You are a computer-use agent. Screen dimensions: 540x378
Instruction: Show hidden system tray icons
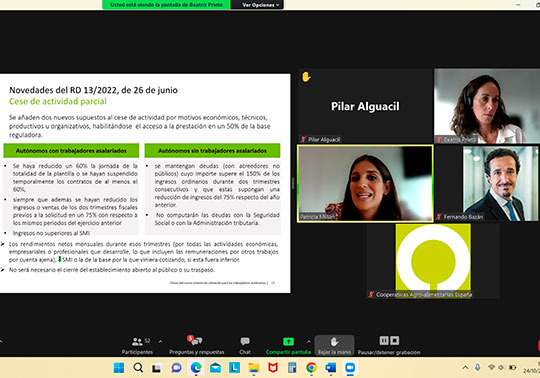465,368
